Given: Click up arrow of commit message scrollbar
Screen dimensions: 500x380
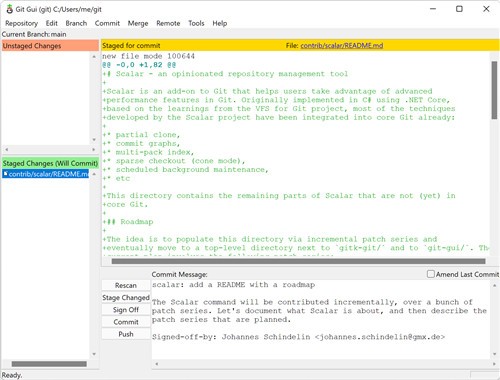Looking at the screenshot, I should 494,286.
